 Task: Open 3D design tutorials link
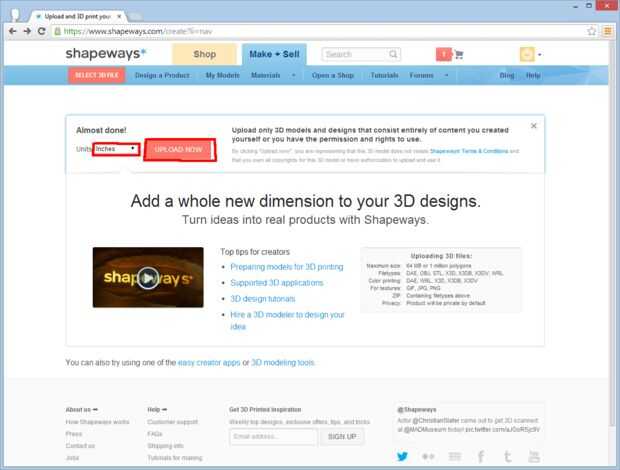click(x=263, y=299)
